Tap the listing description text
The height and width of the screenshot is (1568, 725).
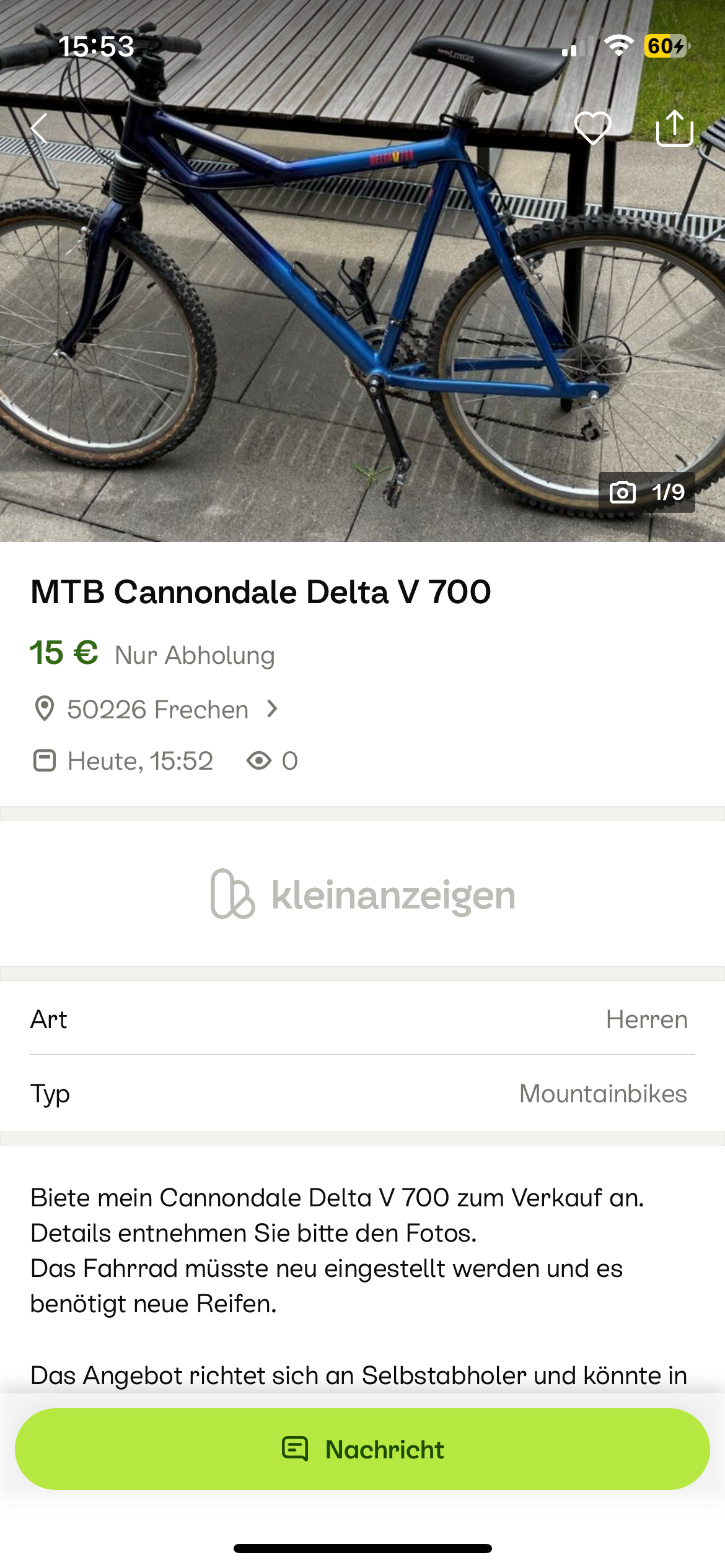coord(338,1250)
